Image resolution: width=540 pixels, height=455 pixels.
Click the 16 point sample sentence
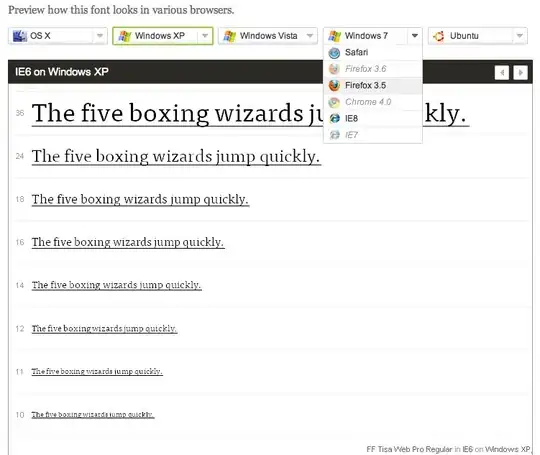(x=128, y=242)
